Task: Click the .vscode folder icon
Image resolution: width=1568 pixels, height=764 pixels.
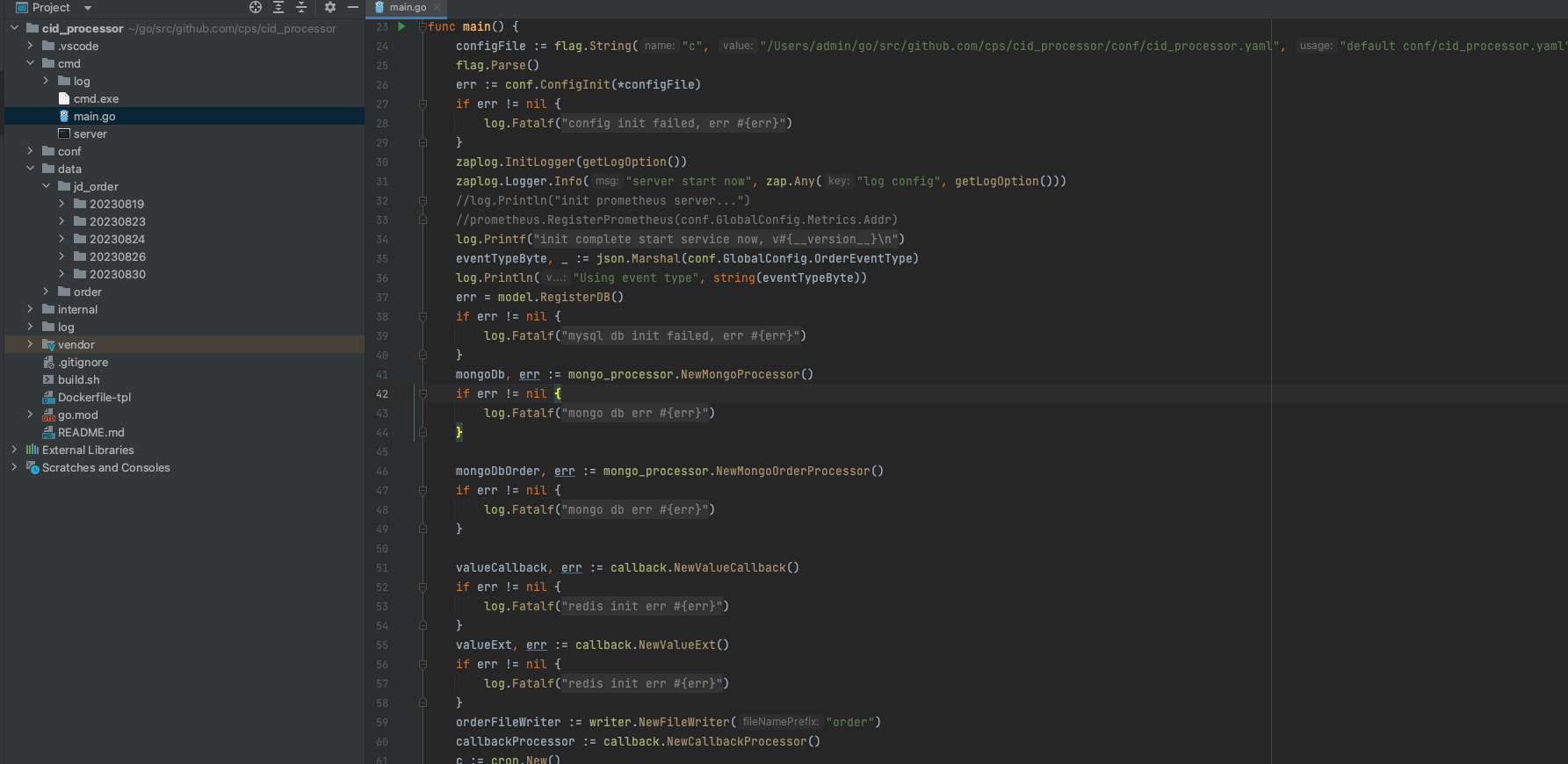Action: 48,46
